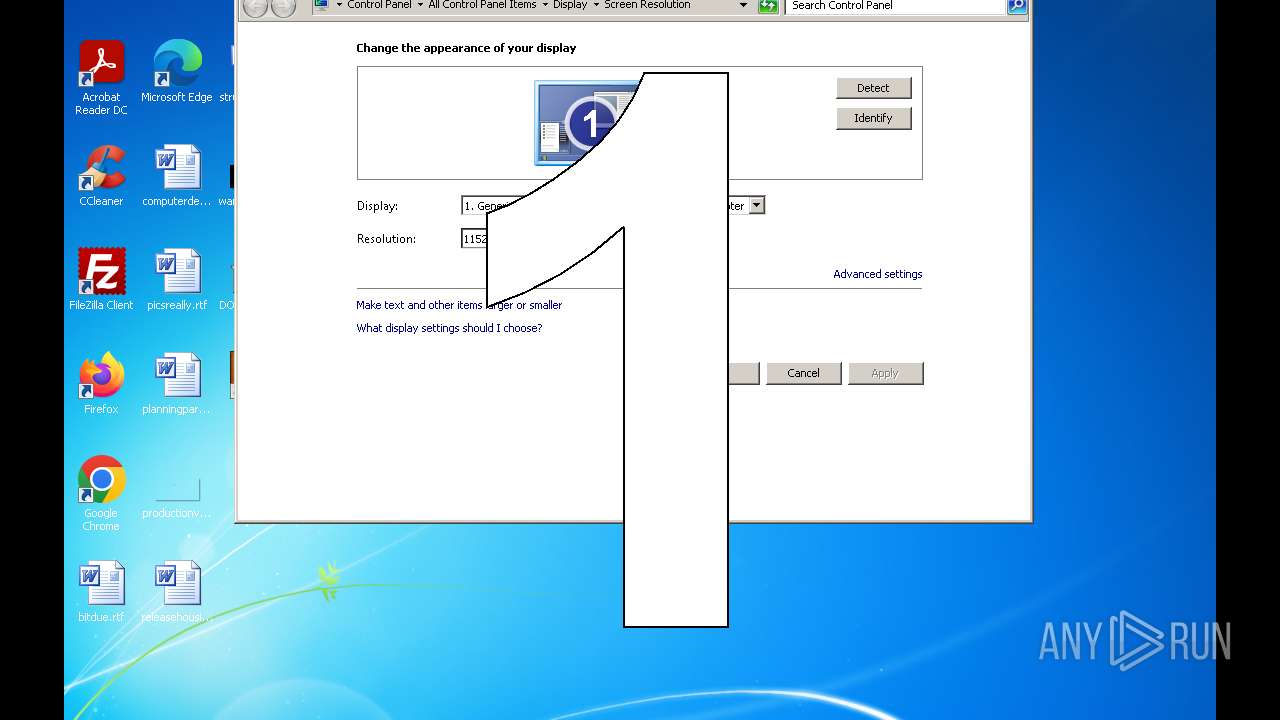This screenshot has height=720, width=1280.
Task: Expand the arrow before Control Panel breadcrumb
Action: [339, 5]
